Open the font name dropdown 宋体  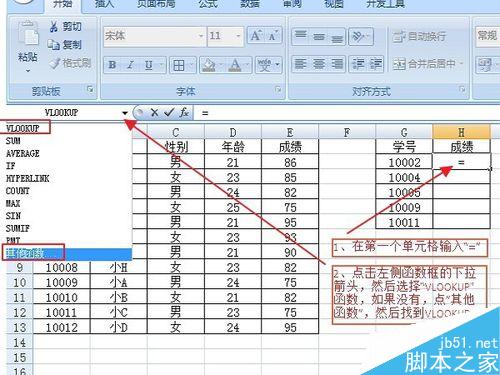[201, 36]
